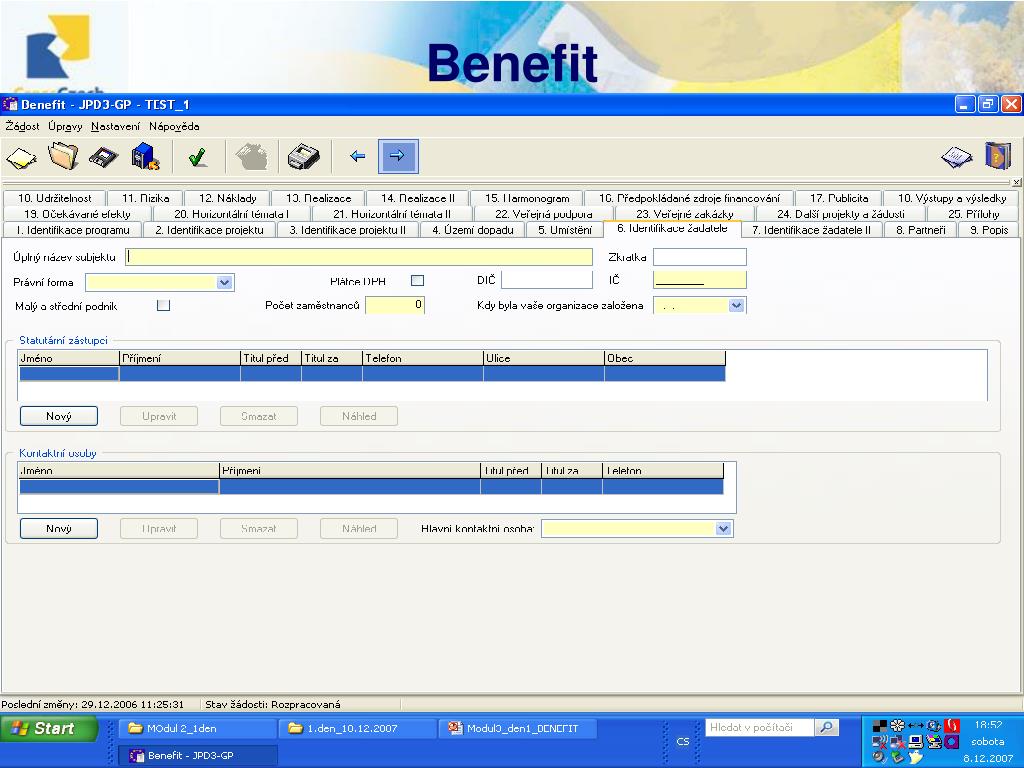Open the Nápověda menu
1024x768 pixels.
click(174, 126)
